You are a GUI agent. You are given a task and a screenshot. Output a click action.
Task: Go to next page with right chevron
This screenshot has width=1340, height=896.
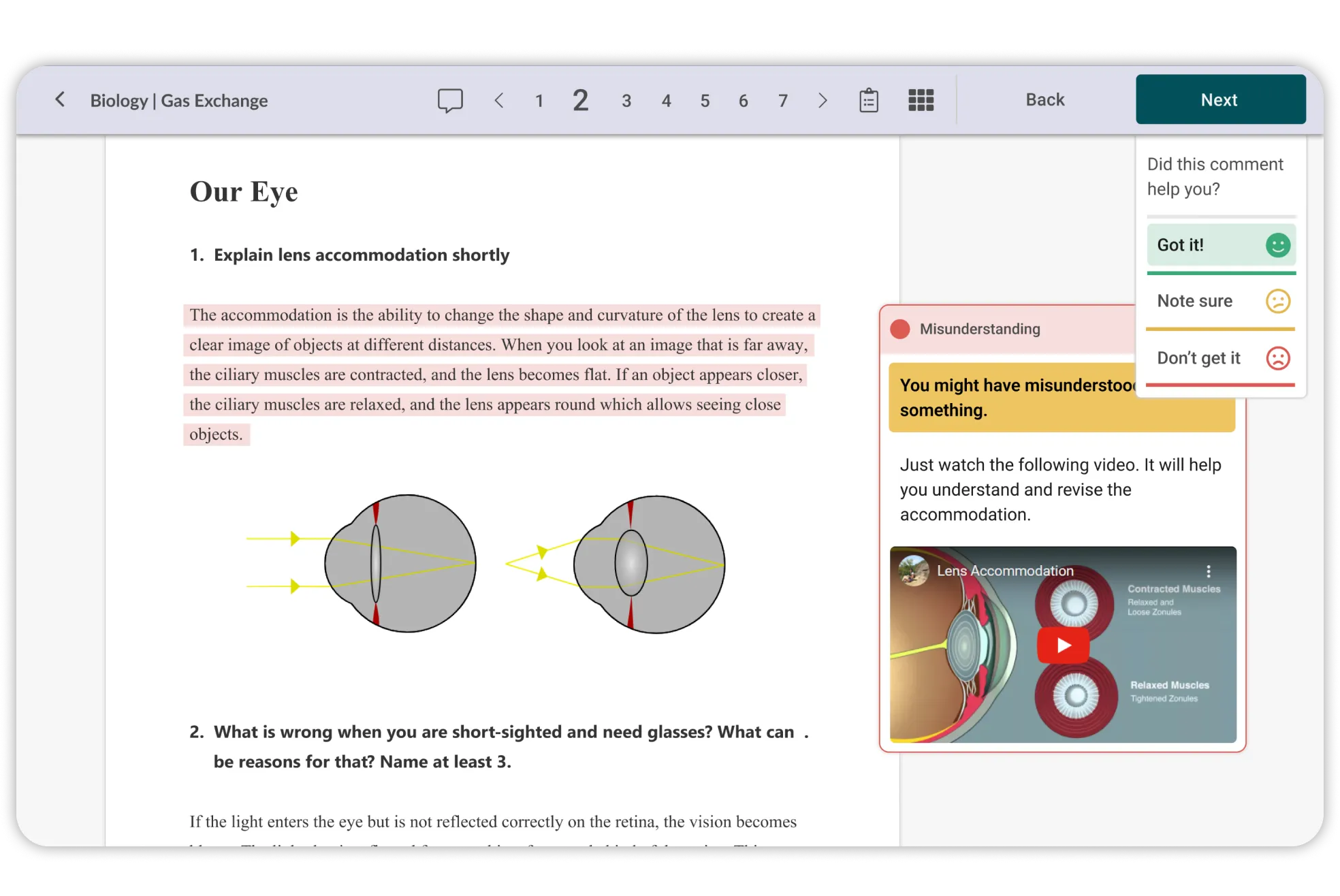(x=823, y=101)
